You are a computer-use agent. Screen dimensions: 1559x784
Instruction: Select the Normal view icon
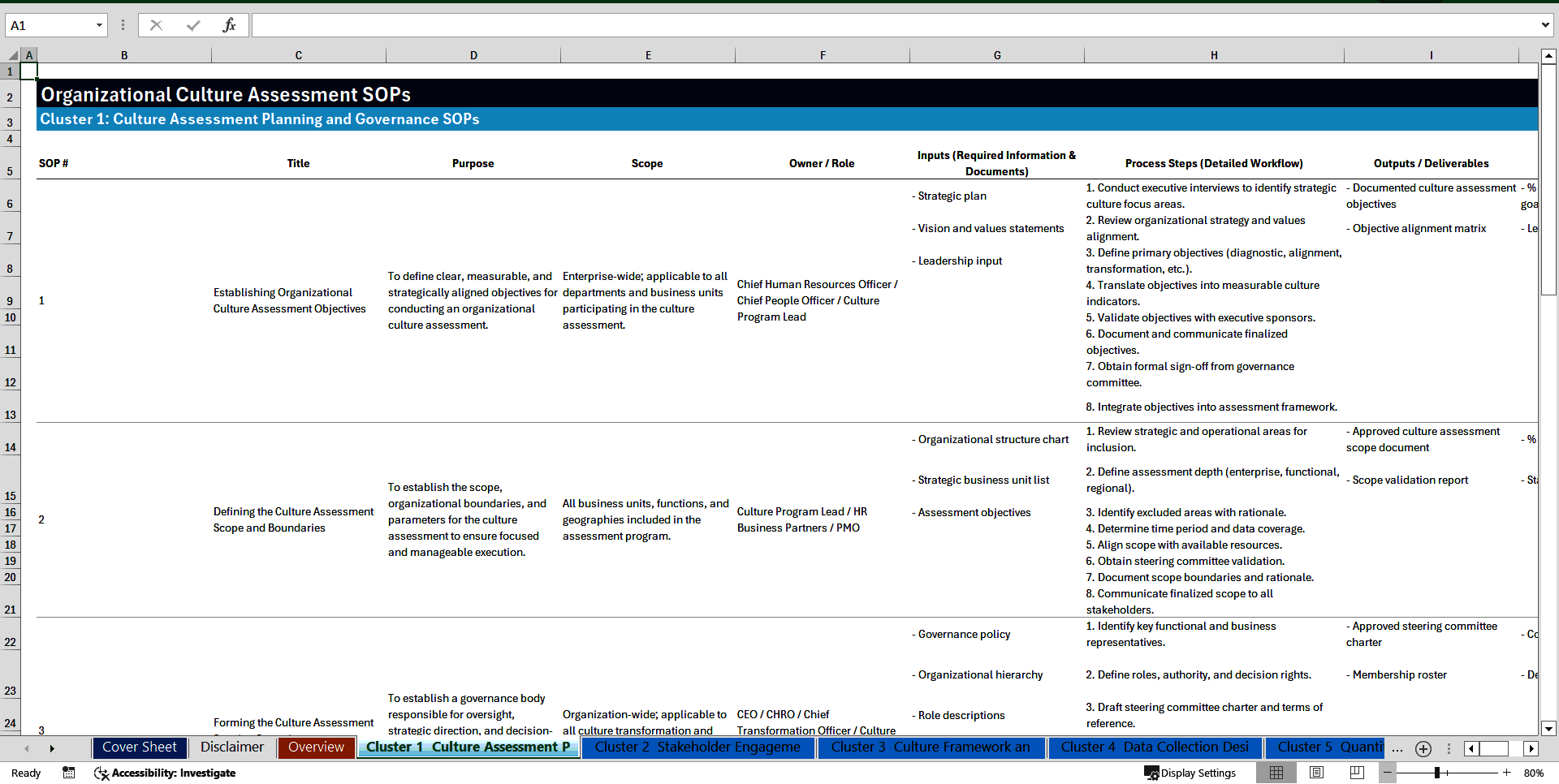tap(1276, 773)
